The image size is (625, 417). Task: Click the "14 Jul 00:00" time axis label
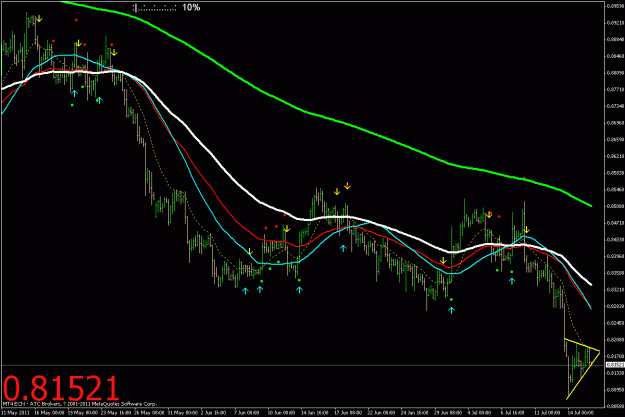[x=580, y=413]
